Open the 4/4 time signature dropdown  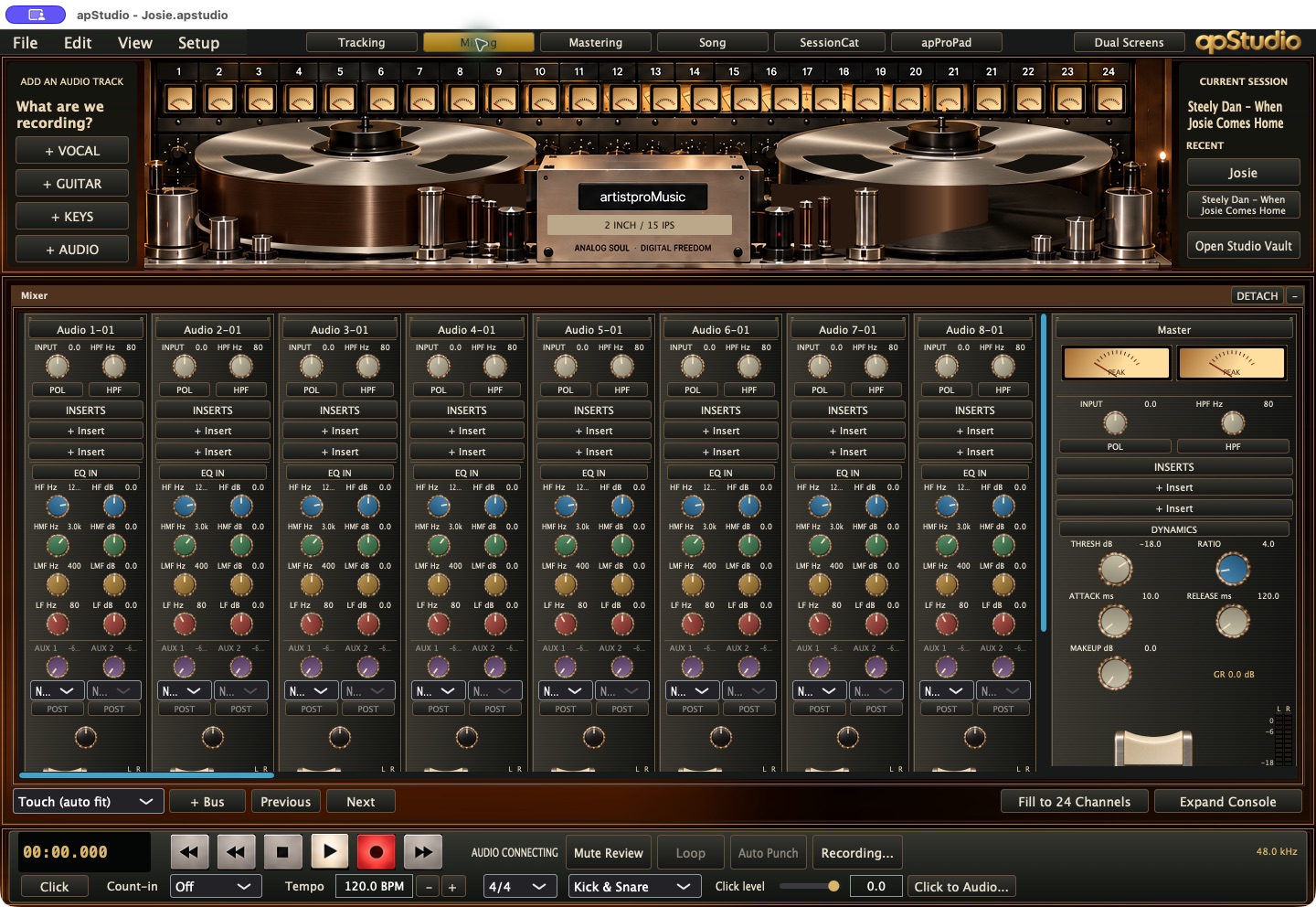tap(519, 887)
